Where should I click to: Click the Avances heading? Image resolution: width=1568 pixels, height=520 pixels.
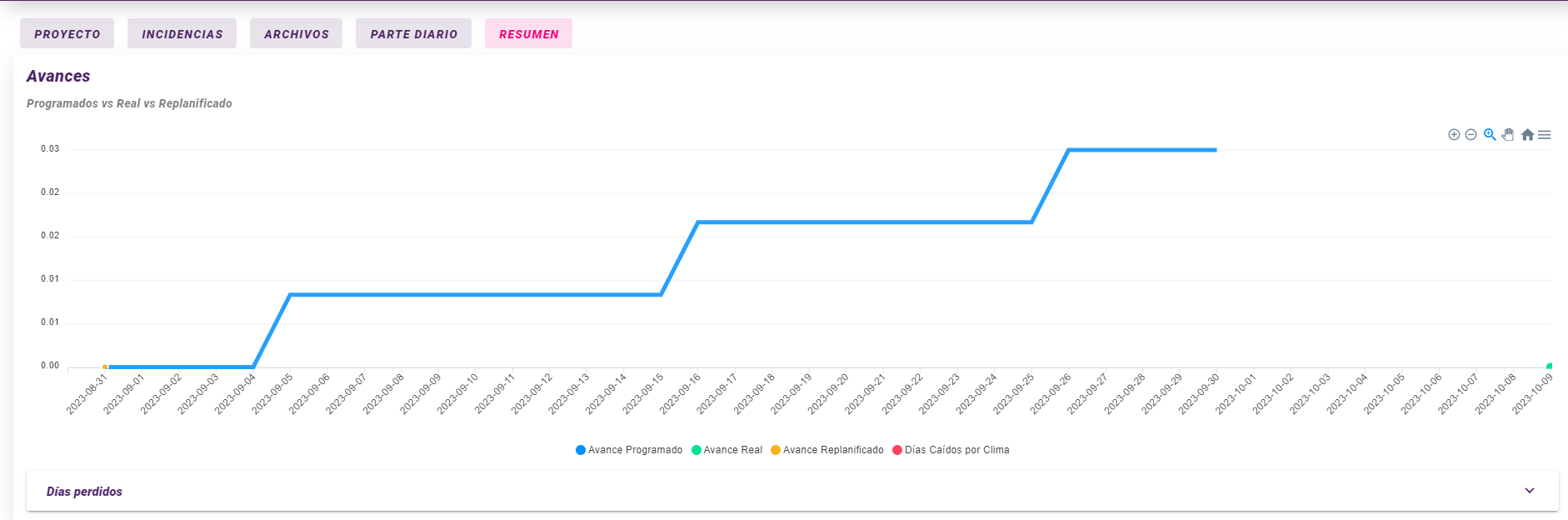coord(58,76)
